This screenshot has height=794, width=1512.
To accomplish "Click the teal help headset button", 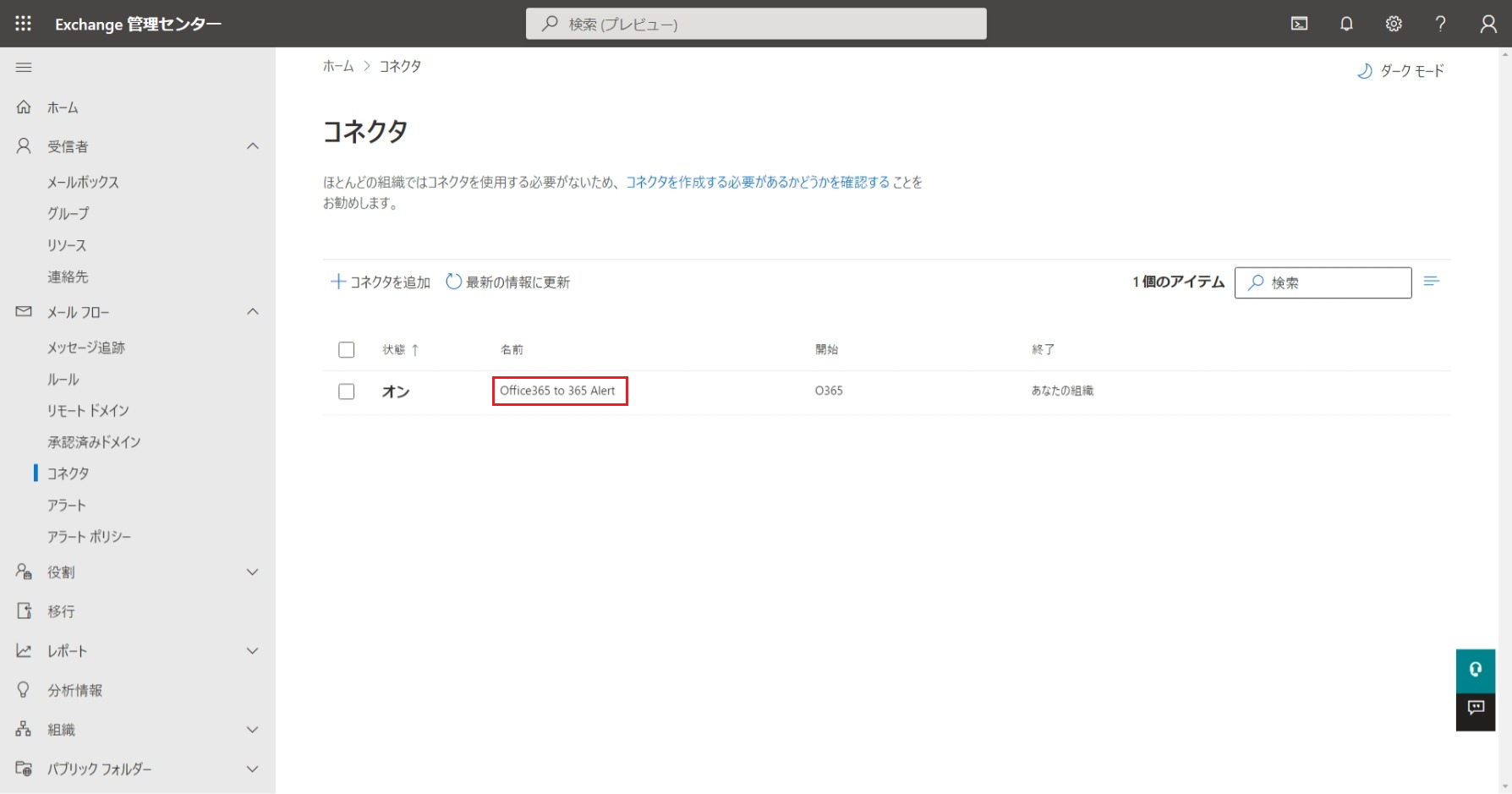I will 1475,670.
